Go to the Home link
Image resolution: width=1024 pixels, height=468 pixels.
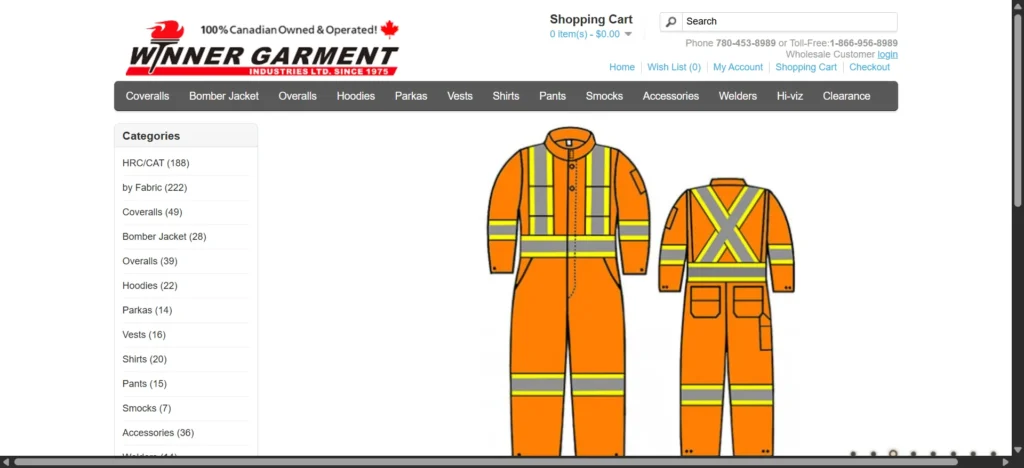(x=622, y=67)
